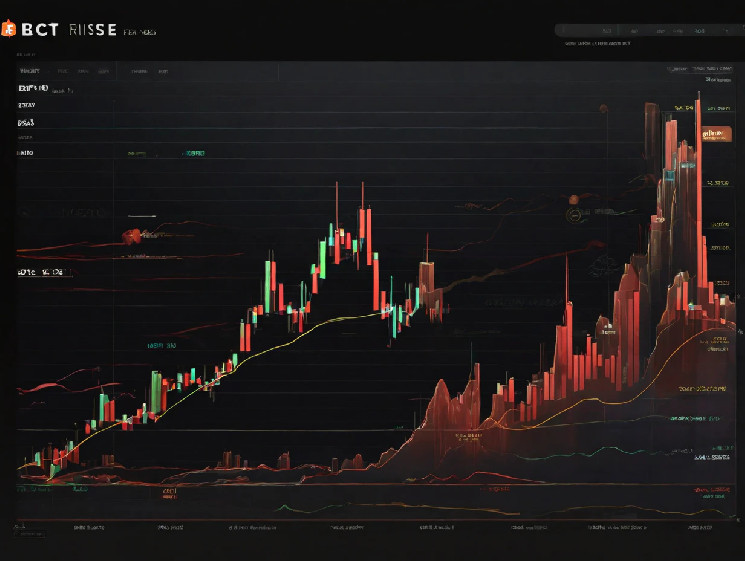The image size is (745, 561).
Task: Click the orange price tag on right axis
Action: click(716, 134)
